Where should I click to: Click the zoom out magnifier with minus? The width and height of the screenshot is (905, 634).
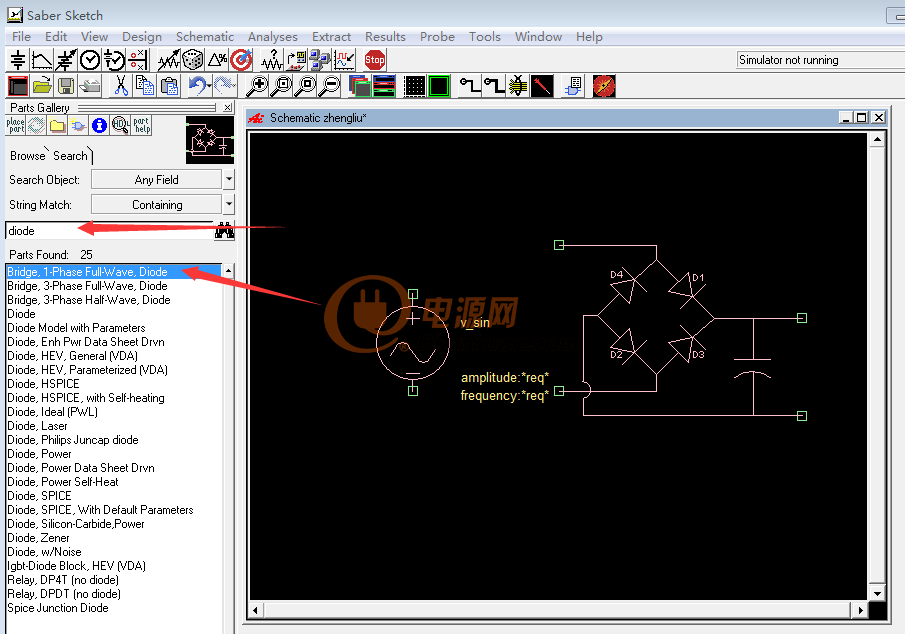pyautogui.click(x=331, y=86)
